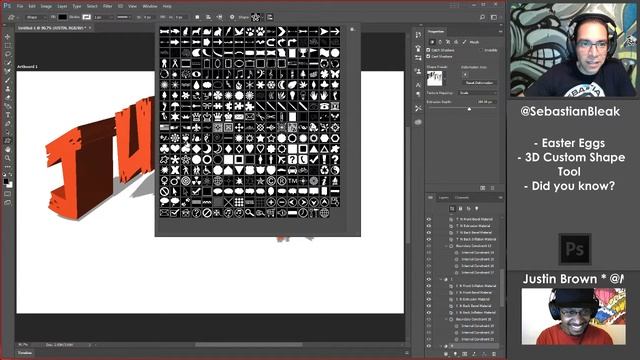The width and height of the screenshot is (640, 360).
Task: Pick the butterfly custom shape
Action: tap(335, 74)
